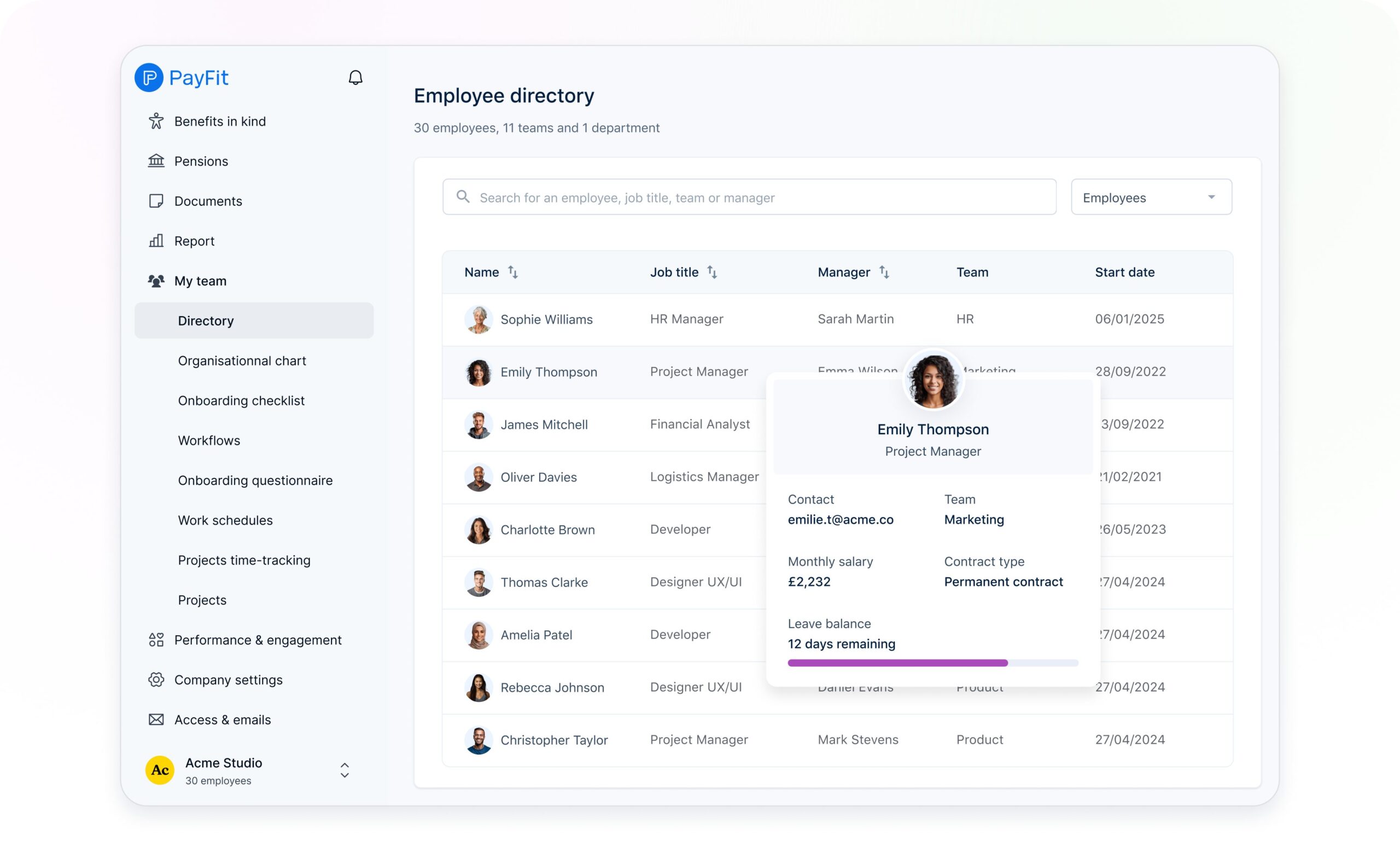Sort the Manager column
Screen dimensions: 1400x853
pyautogui.click(x=886, y=272)
